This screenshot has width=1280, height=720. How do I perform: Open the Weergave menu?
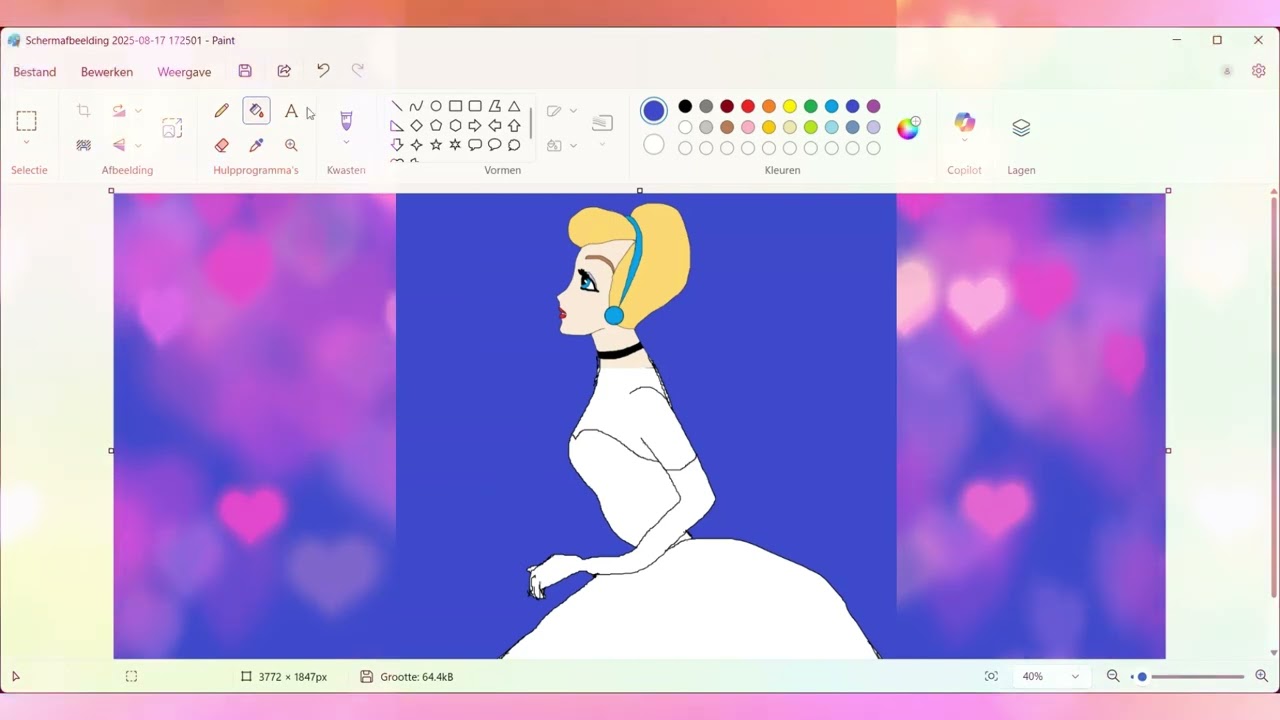tap(184, 72)
